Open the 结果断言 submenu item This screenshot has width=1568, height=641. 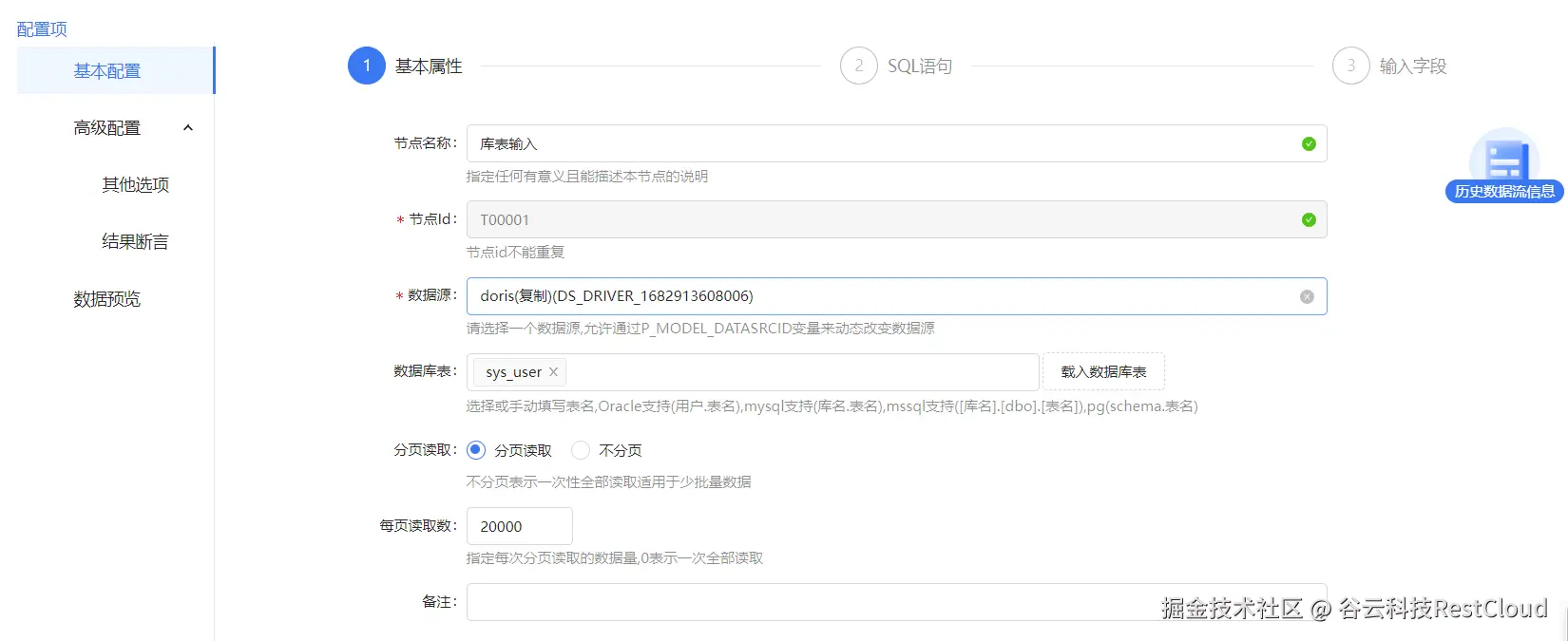coord(135,242)
